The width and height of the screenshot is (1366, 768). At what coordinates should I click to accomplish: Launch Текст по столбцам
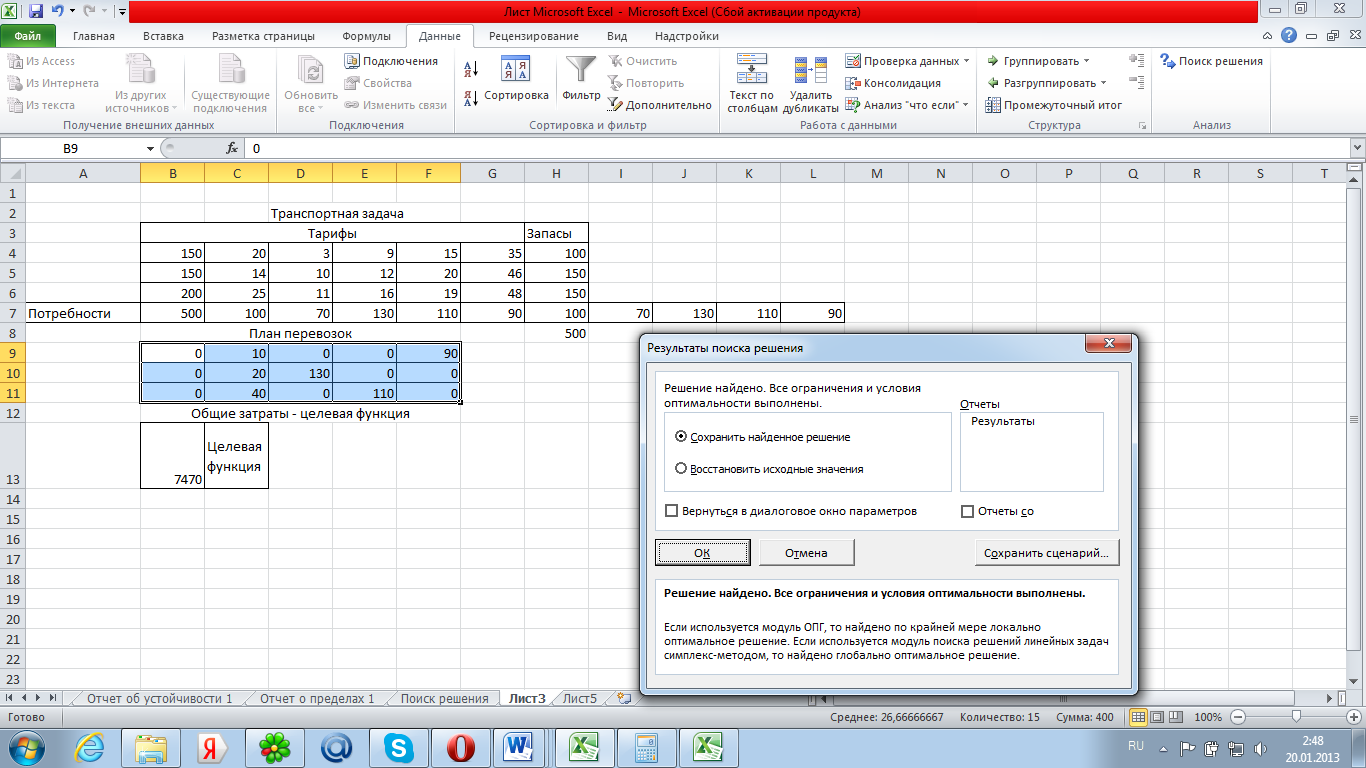click(x=752, y=84)
